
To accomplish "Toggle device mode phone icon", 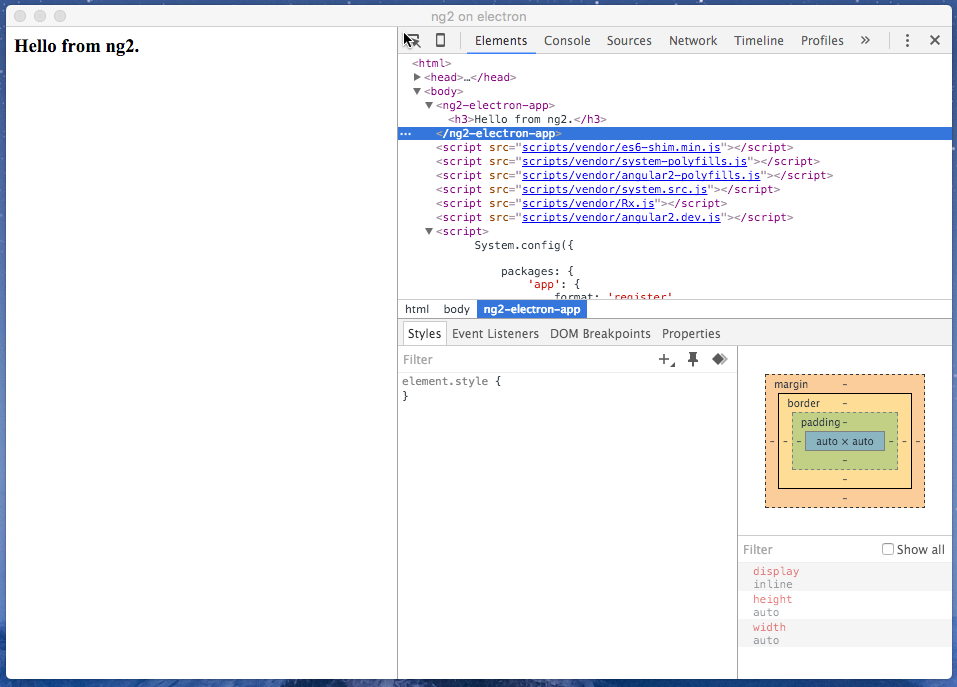I will tap(440, 40).
